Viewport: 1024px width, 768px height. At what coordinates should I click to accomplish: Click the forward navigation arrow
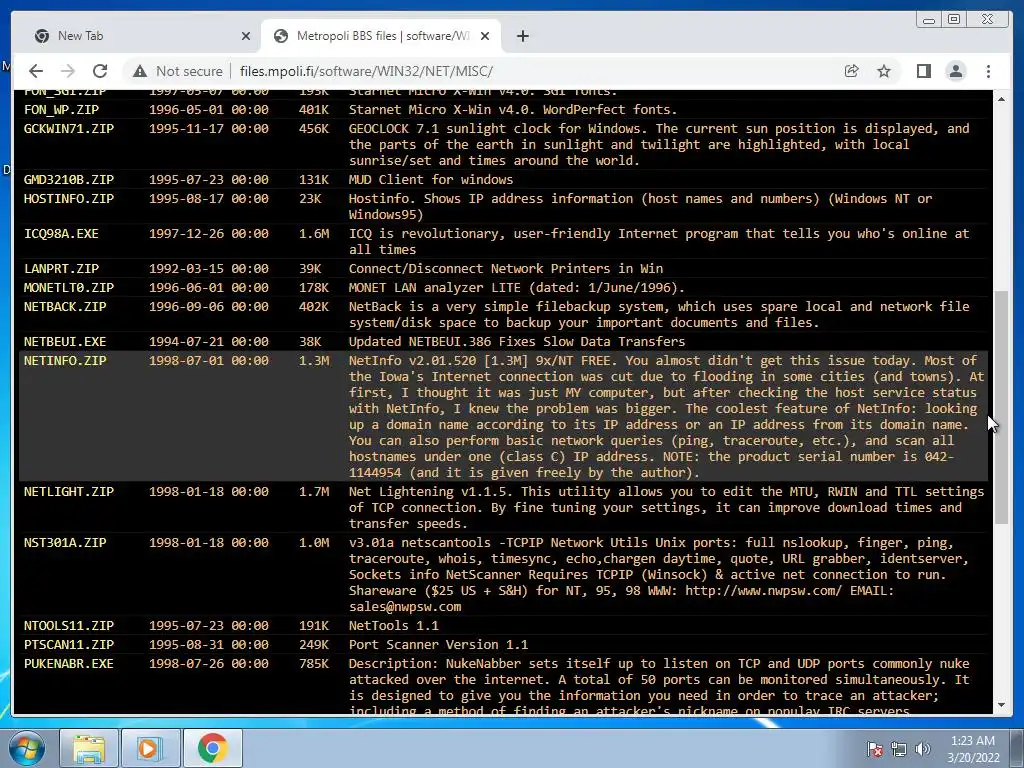(68, 71)
